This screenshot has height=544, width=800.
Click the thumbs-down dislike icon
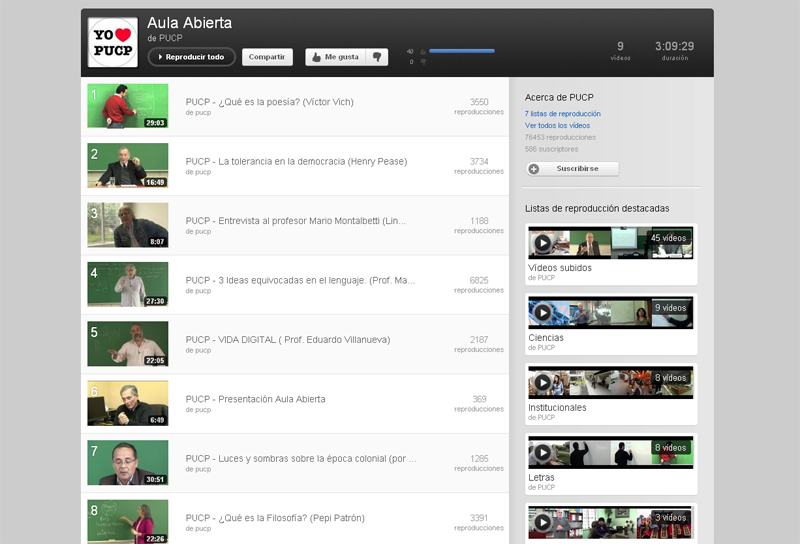[377, 57]
